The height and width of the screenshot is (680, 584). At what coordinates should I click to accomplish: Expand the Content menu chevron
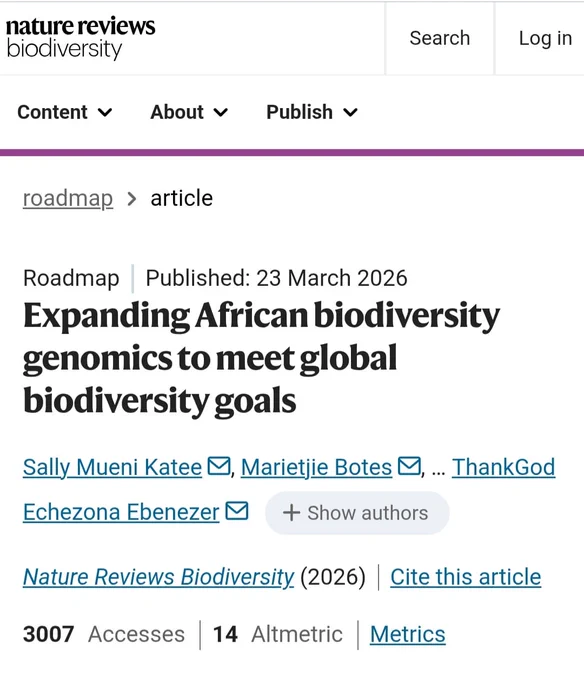105,113
